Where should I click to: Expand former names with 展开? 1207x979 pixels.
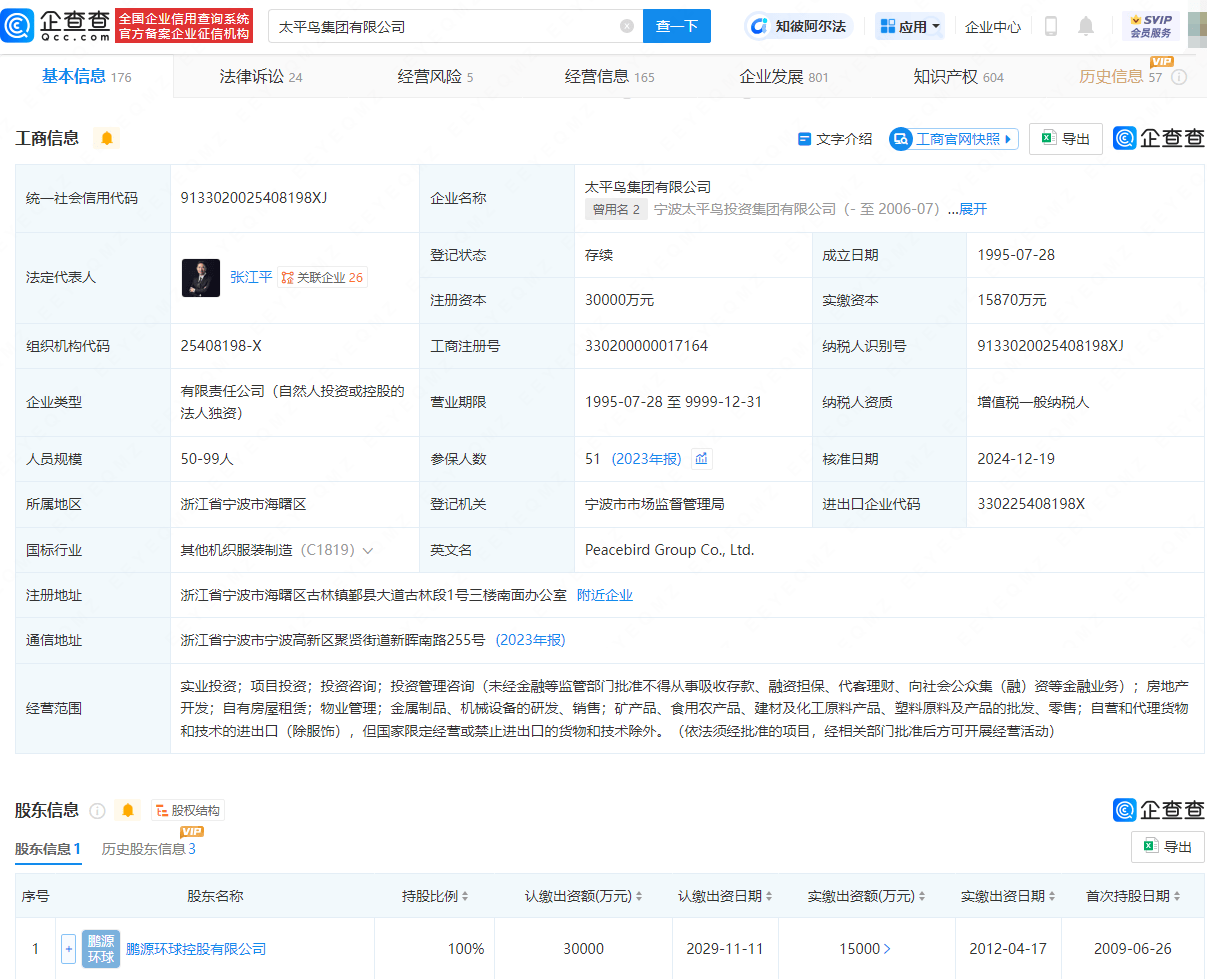(x=973, y=209)
